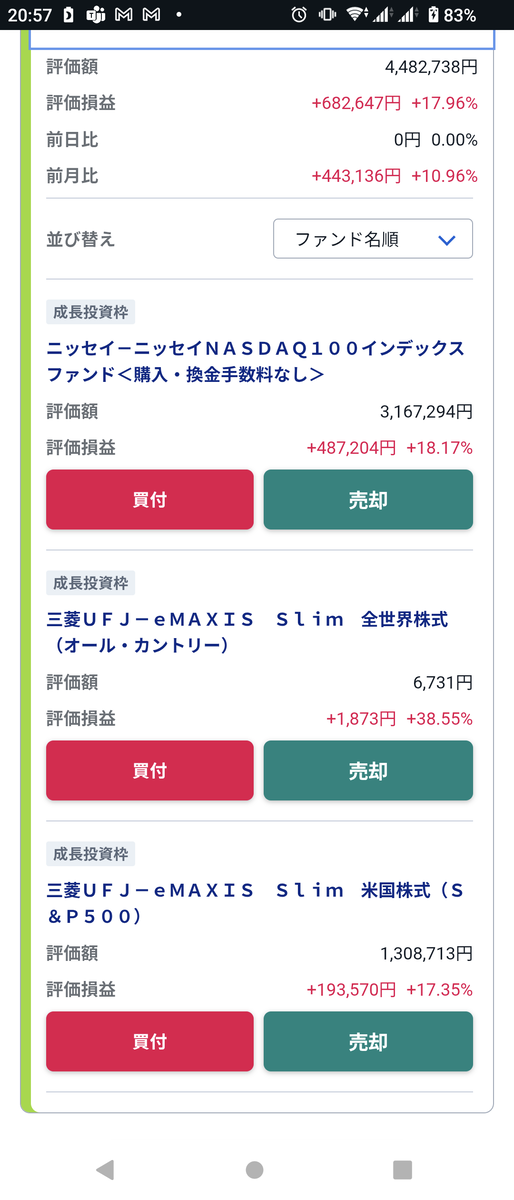Tap the vibrate mode status icon
Viewport: 514px width, 1200px height.
click(327, 15)
